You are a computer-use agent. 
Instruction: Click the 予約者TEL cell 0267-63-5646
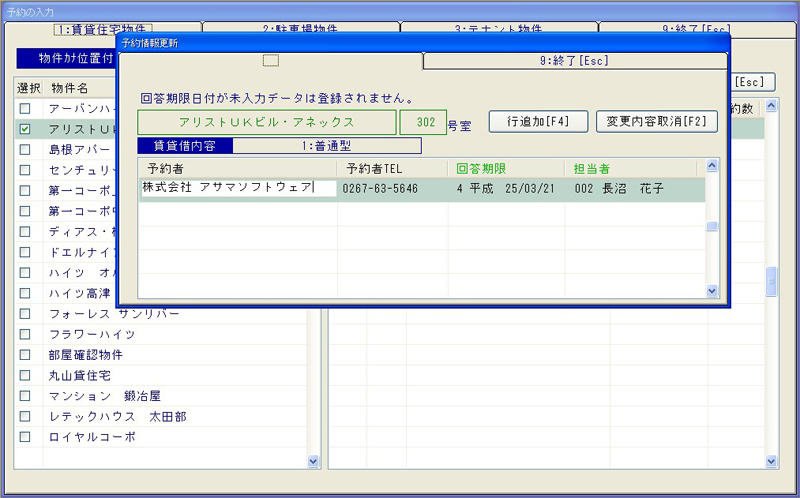tap(380, 188)
